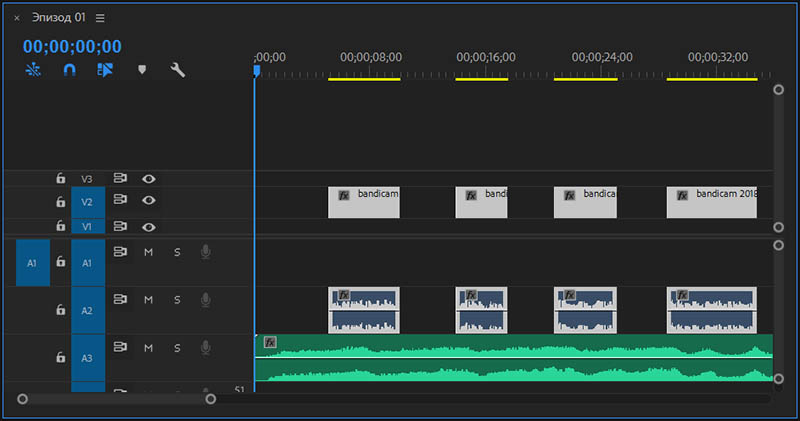The width and height of the screenshot is (800, 421).
Task: Enable voice-over record on A2
Action: [x=206, y=300]
